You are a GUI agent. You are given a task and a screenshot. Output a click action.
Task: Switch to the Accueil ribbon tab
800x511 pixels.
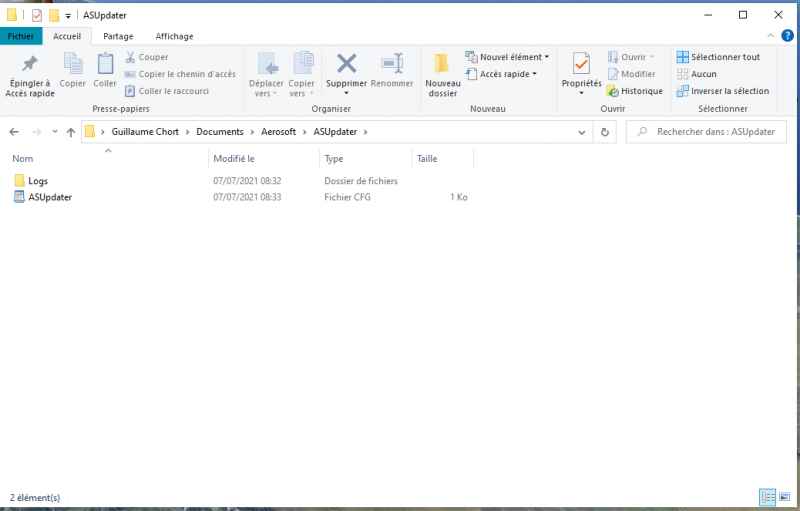[67, 36]
